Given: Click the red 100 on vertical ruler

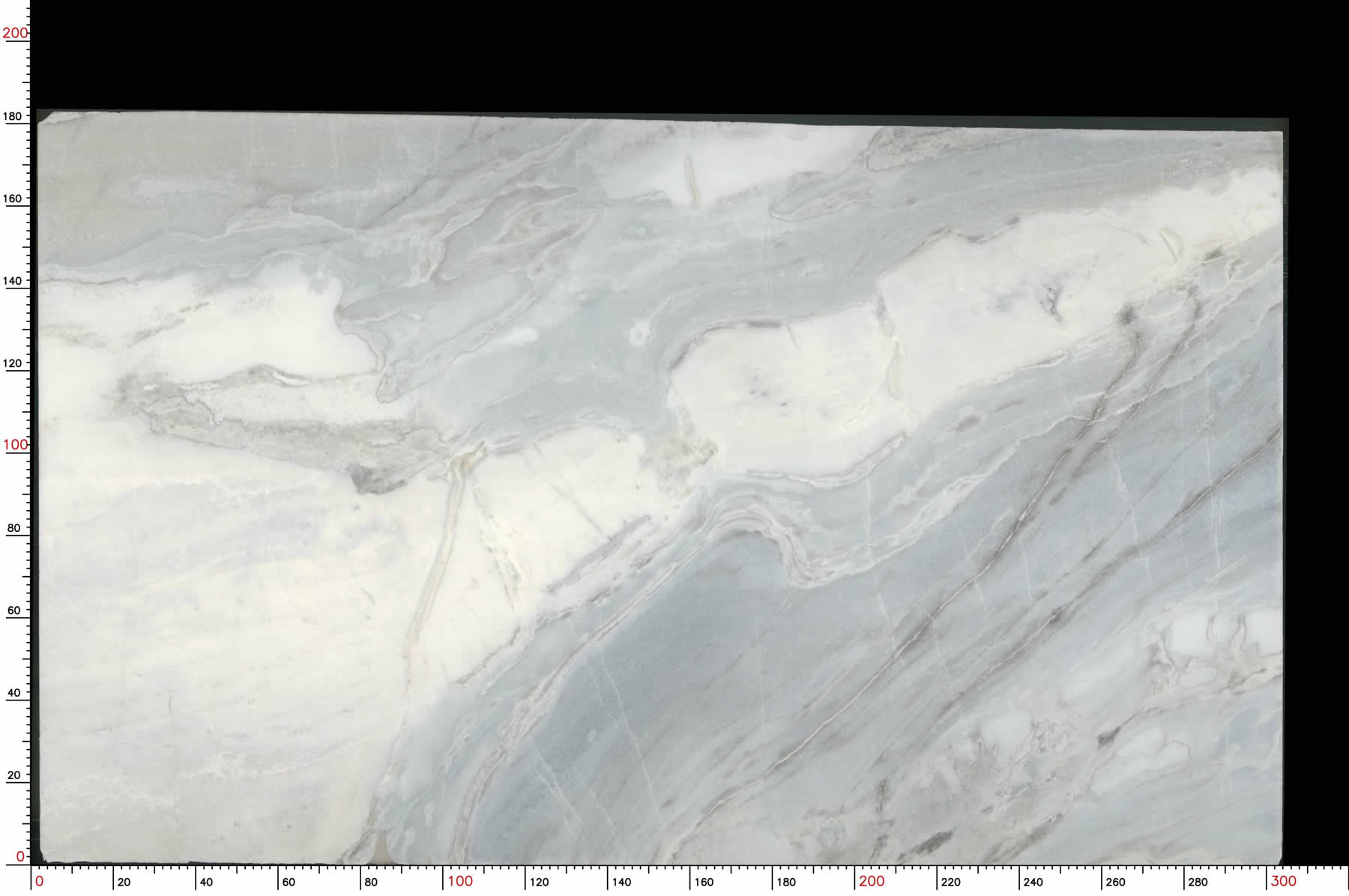Looking at the screenshot, I should point(15,444).
